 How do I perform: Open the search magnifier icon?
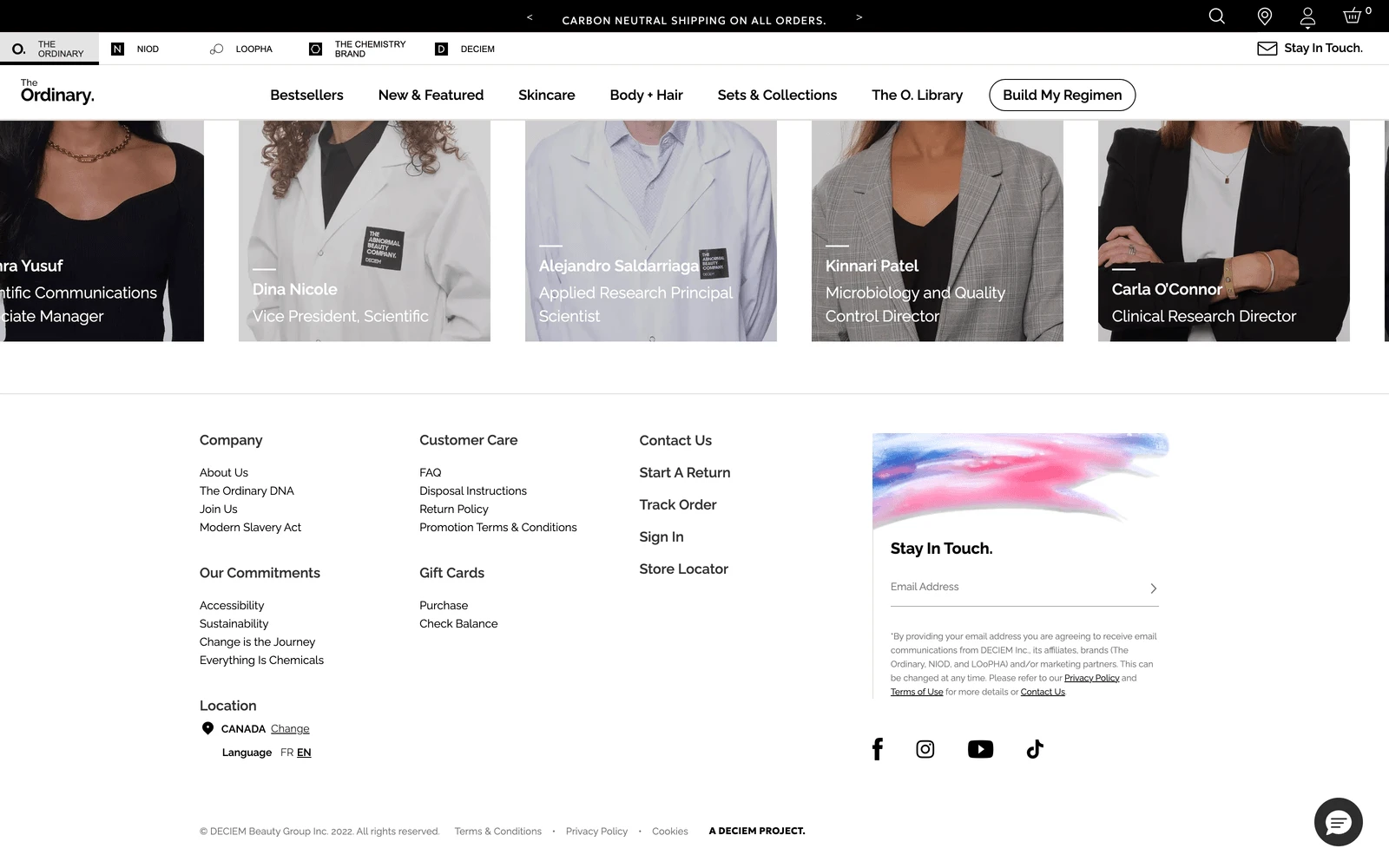click(x=1217, y=16)
